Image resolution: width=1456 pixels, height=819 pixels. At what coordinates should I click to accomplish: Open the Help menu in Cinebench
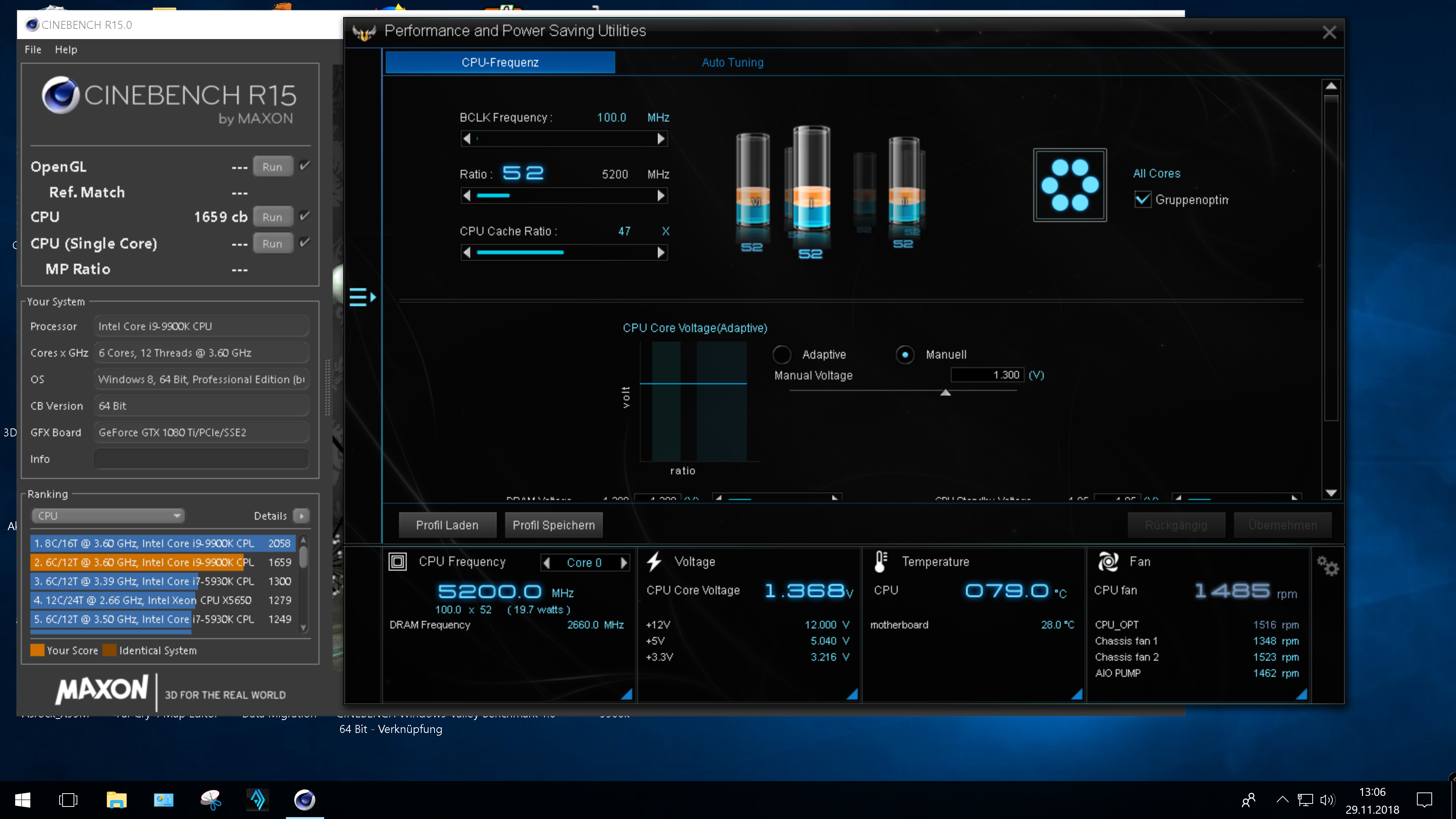[x=66, y=49]
